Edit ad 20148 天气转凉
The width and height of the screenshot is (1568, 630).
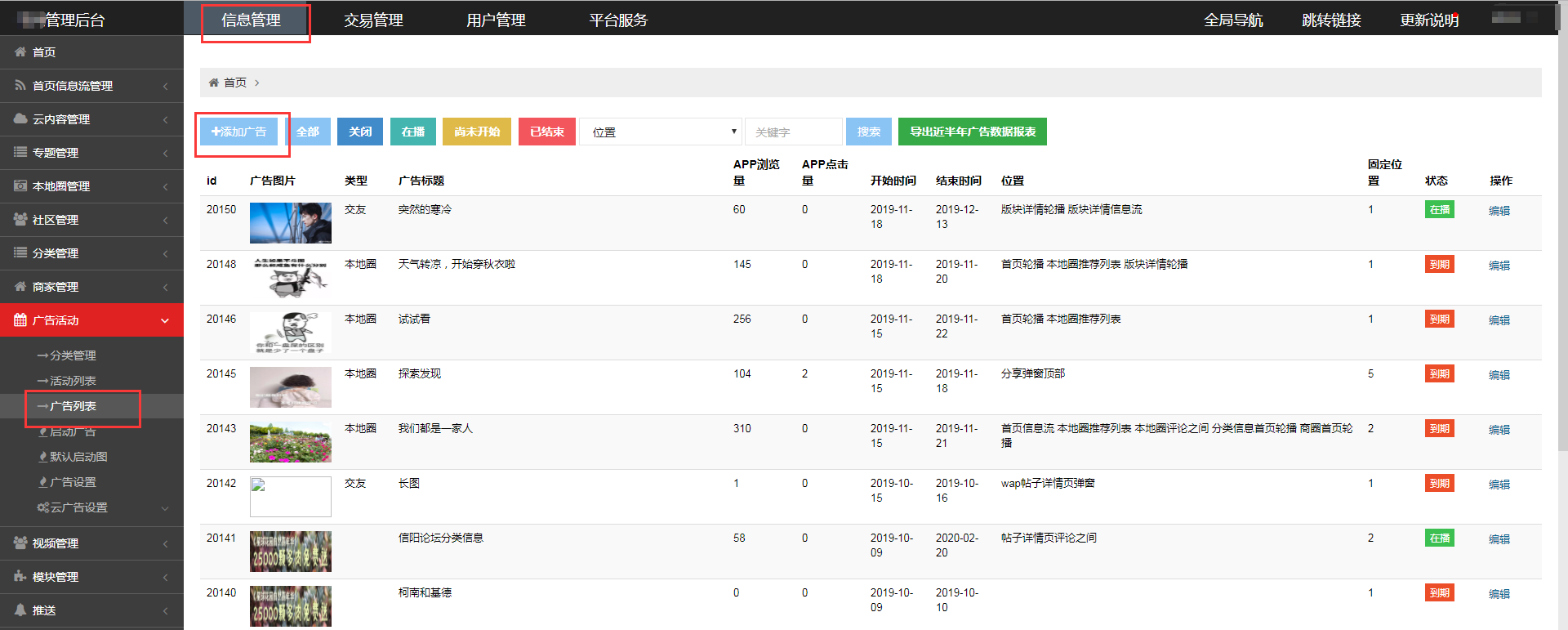pyautogui.click(x=1499, y=266)
